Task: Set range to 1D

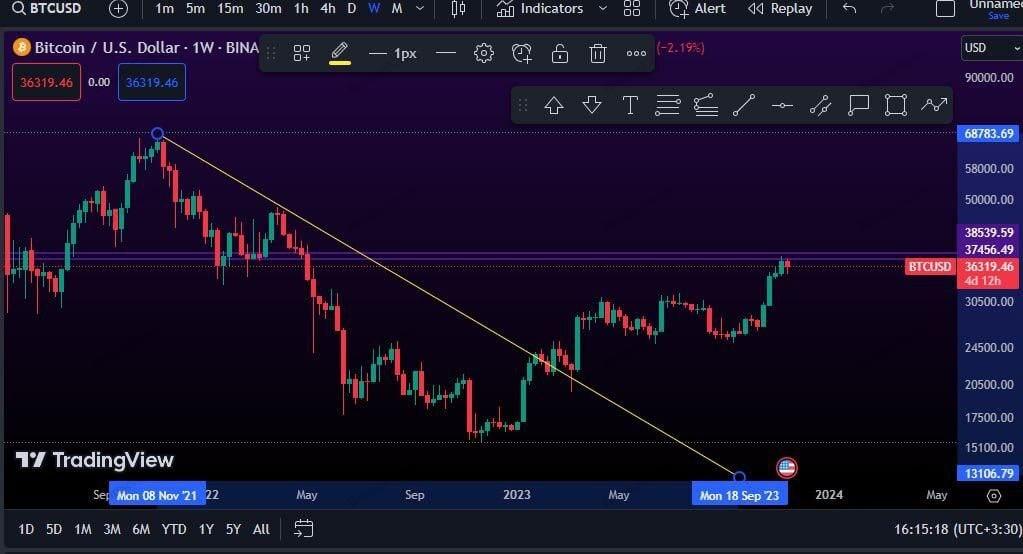Action: [26, 529]
